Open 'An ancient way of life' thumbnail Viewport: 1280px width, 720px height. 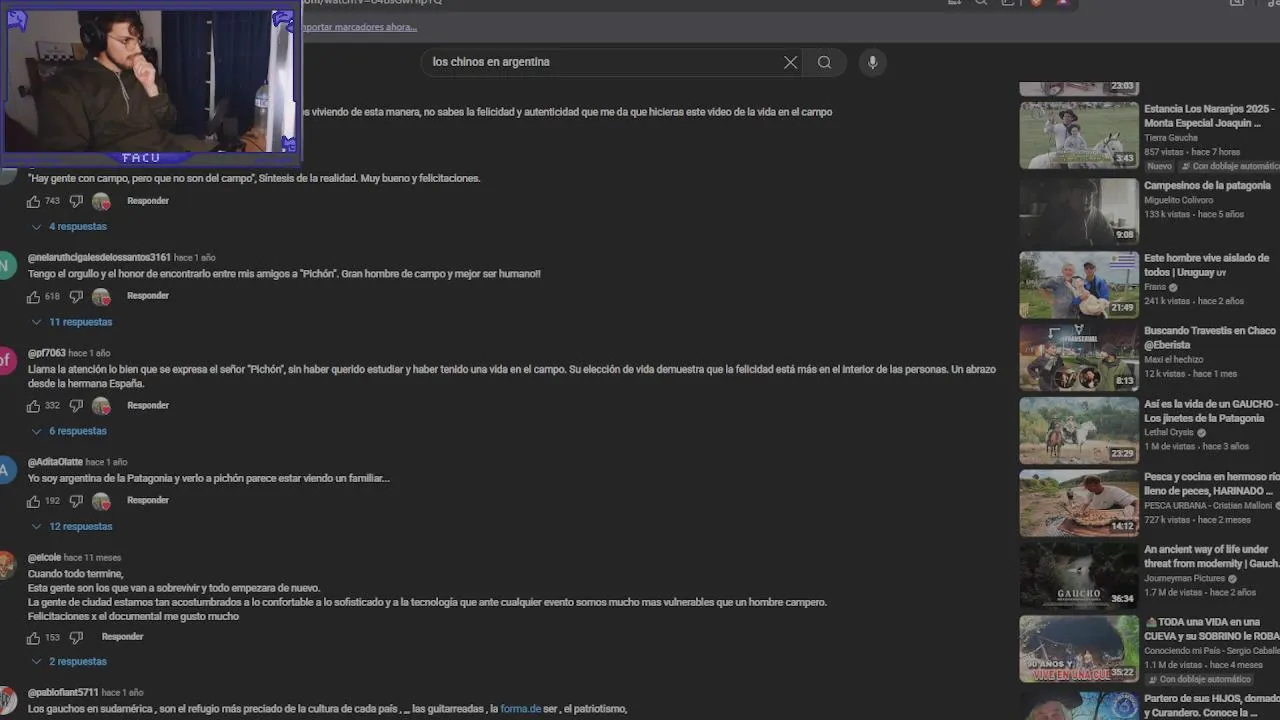click(1079, 575)
